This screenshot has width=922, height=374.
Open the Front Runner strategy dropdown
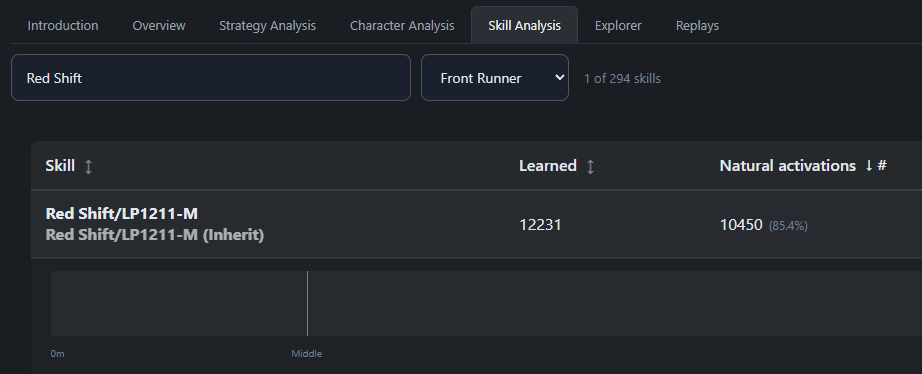coord(495,78)
